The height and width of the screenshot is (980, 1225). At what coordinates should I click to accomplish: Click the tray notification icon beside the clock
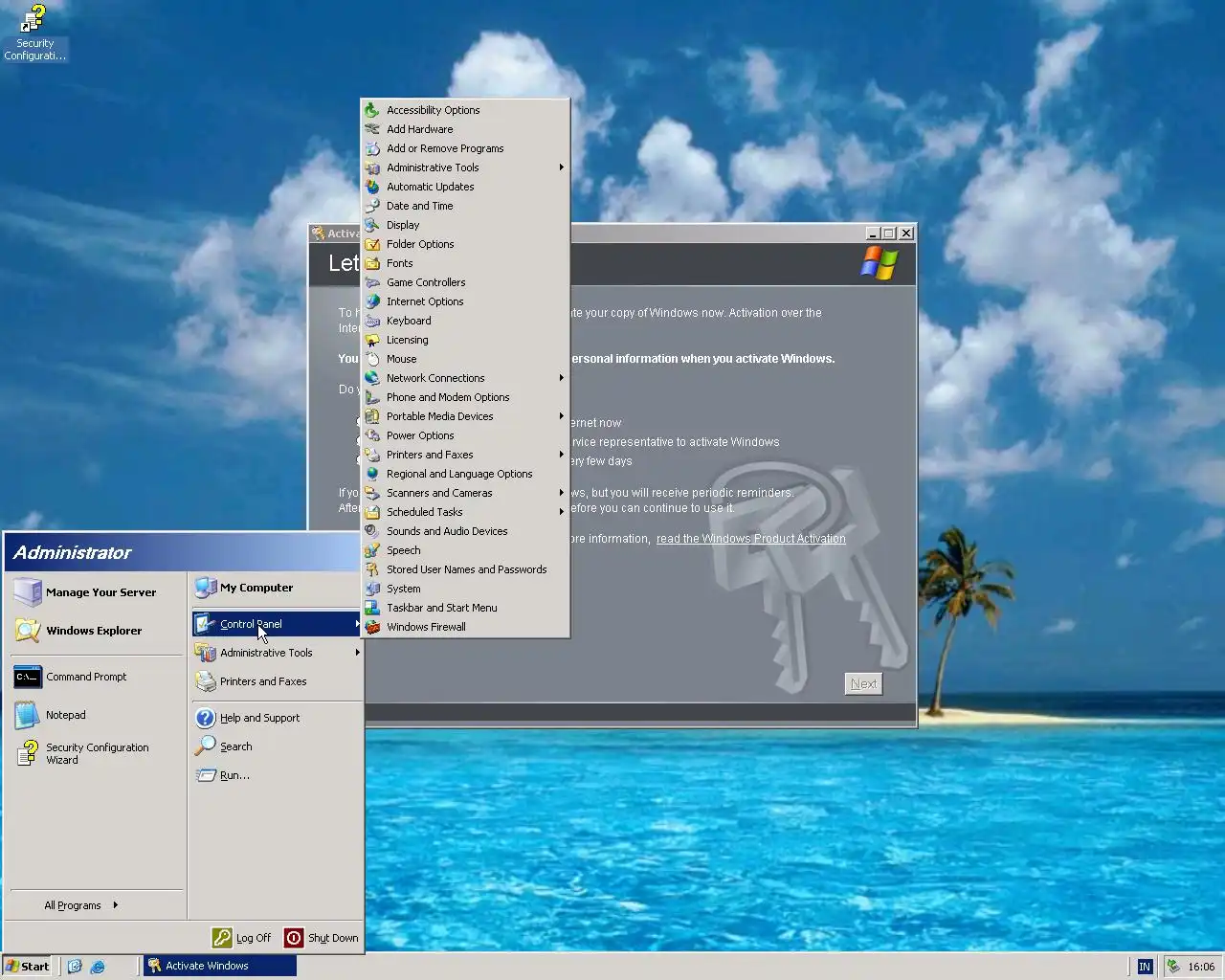coord(1172,967)
